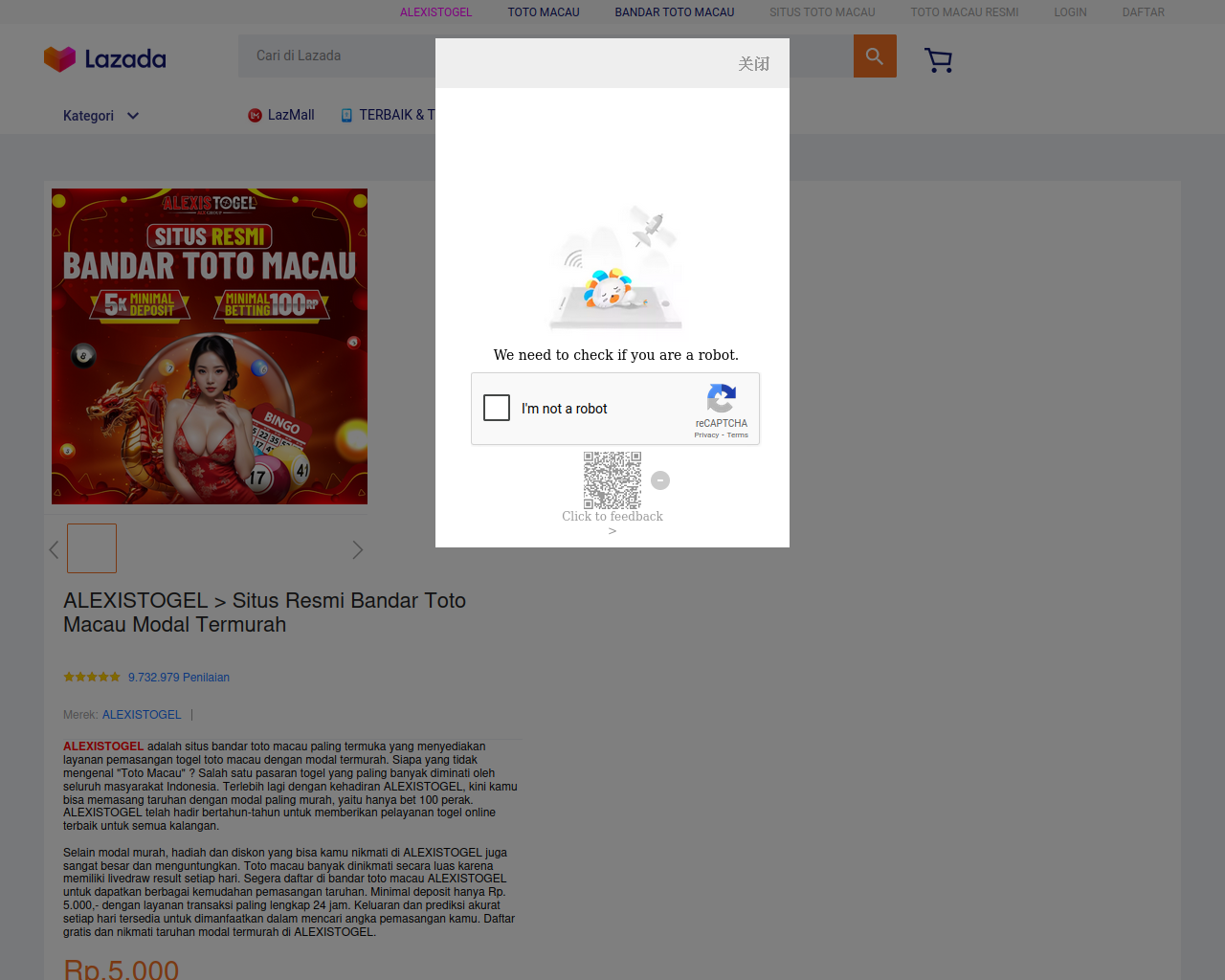Click DAFTAR in top bar

click(1144, 12)
